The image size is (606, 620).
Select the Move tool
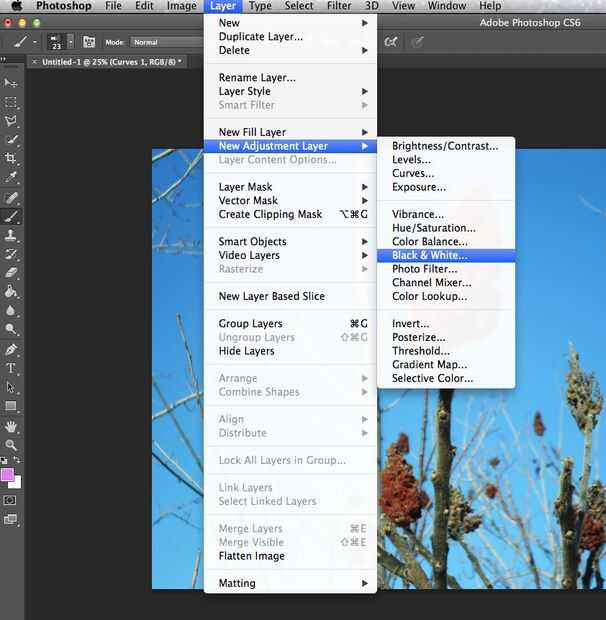pyautogui.click(x=10, y=83)
